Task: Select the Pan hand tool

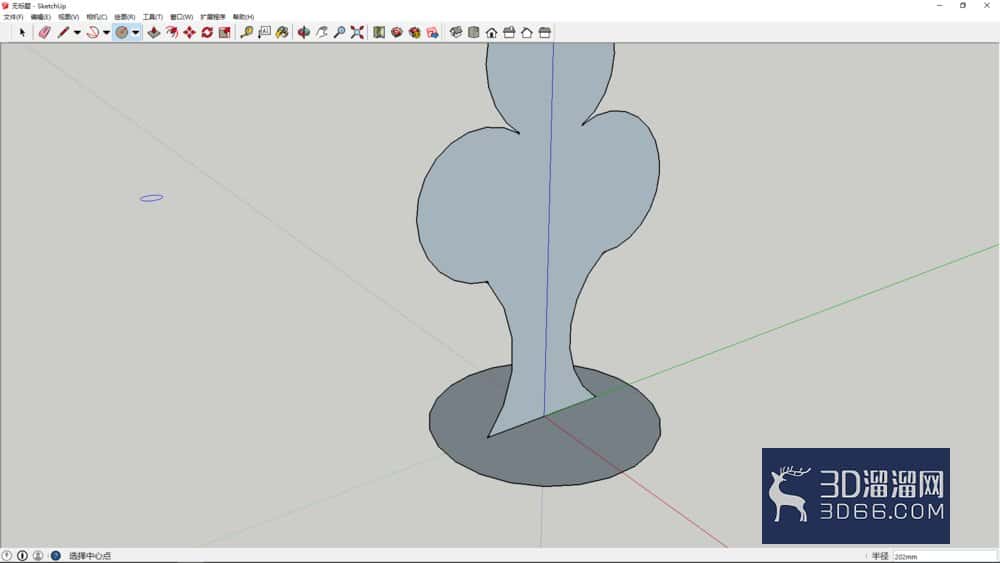Action: point(321,33)
